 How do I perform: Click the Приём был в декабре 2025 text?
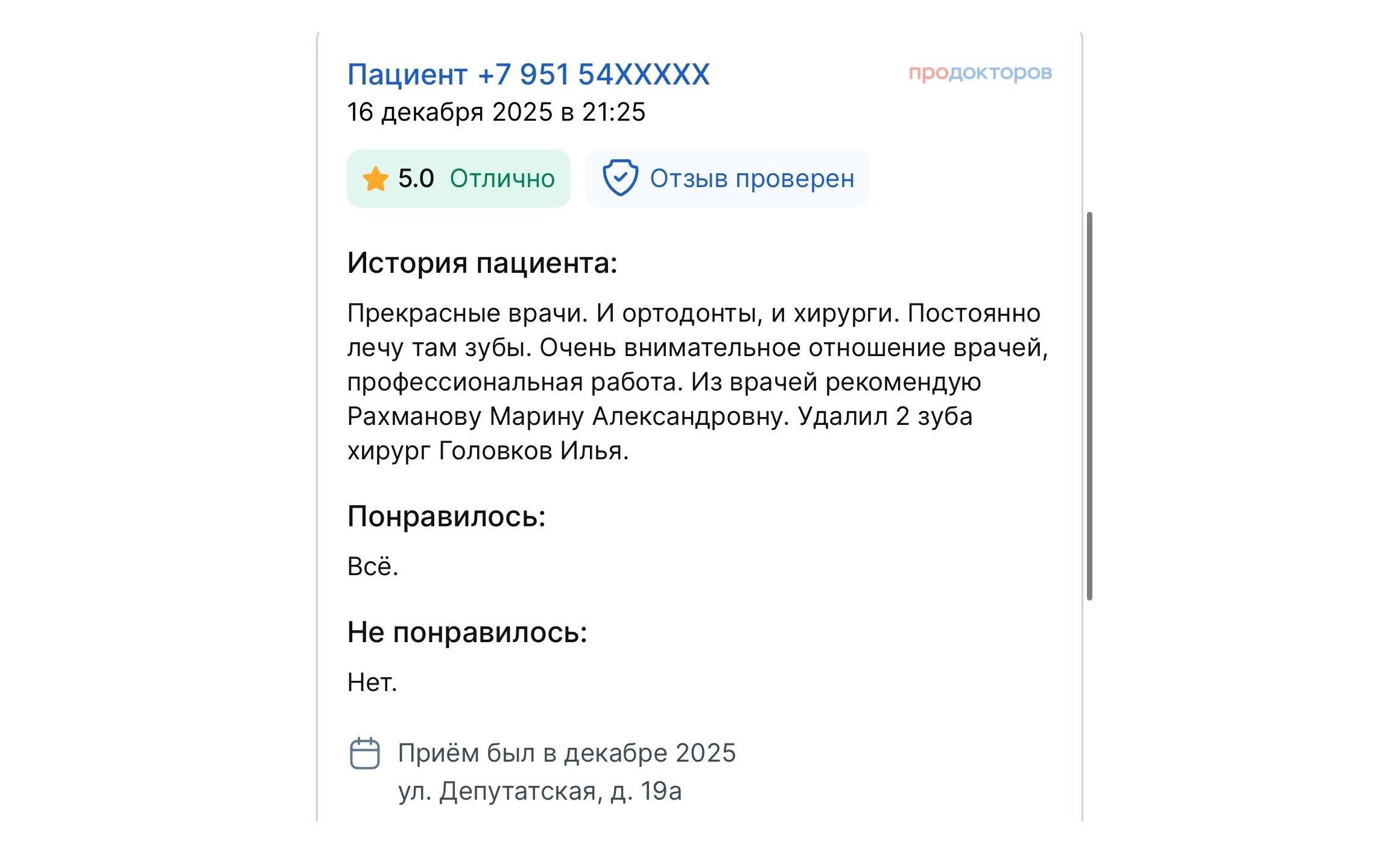[566, 753]
